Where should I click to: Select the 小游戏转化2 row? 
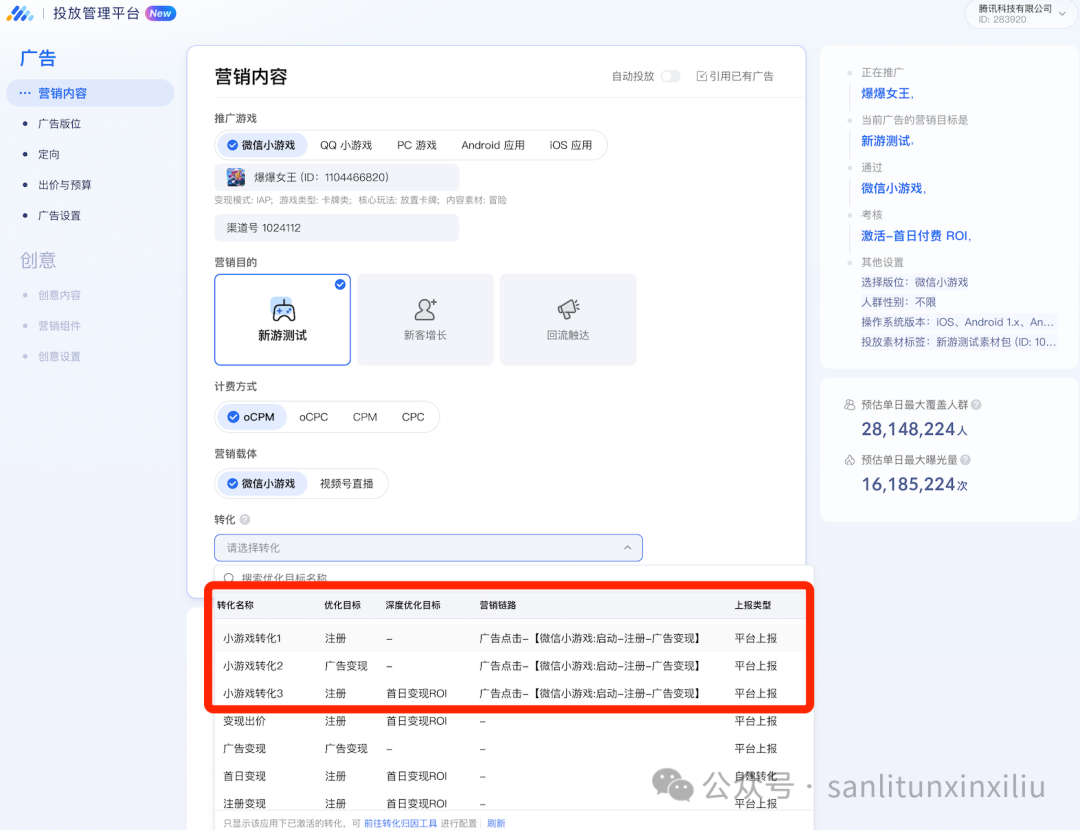click(510, 666)
